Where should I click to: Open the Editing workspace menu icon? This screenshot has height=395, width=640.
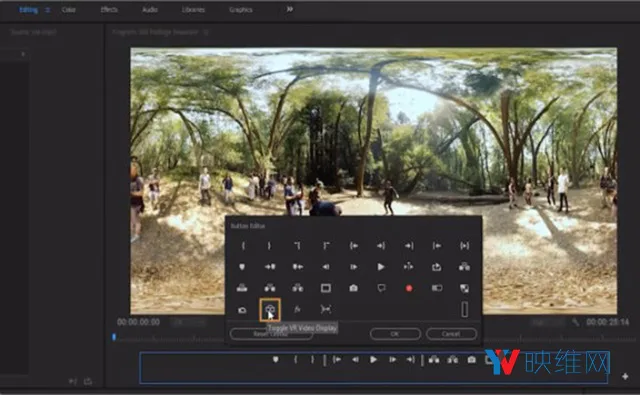pos(47,10)
